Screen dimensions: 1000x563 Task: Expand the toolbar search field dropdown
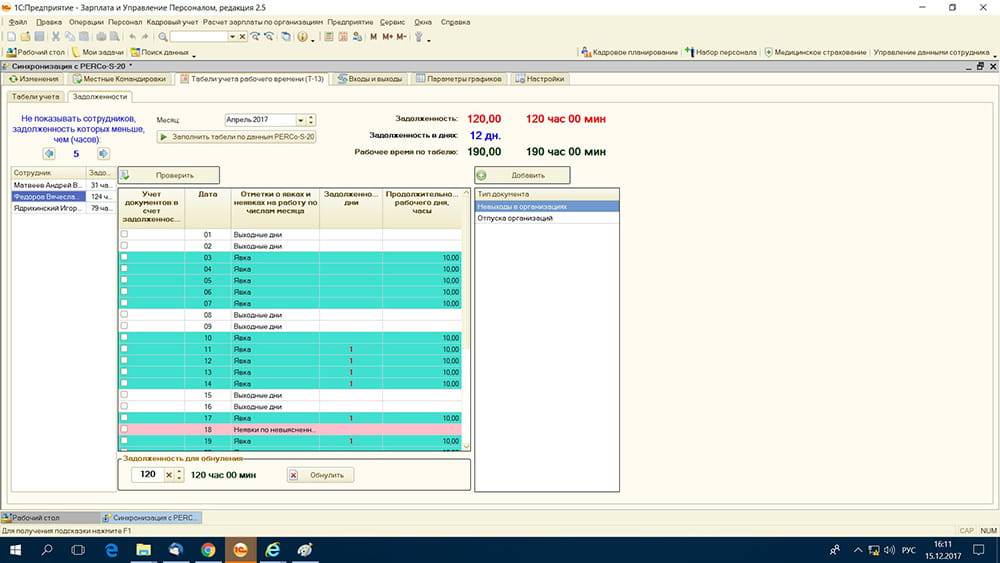pos(231,37)
